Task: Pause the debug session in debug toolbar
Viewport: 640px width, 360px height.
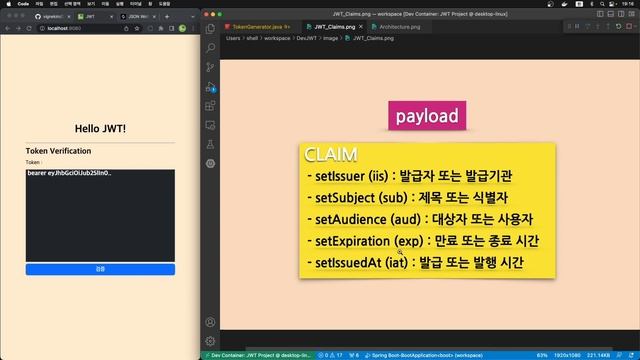Action: pyautogui.click(x=577, y=27)
